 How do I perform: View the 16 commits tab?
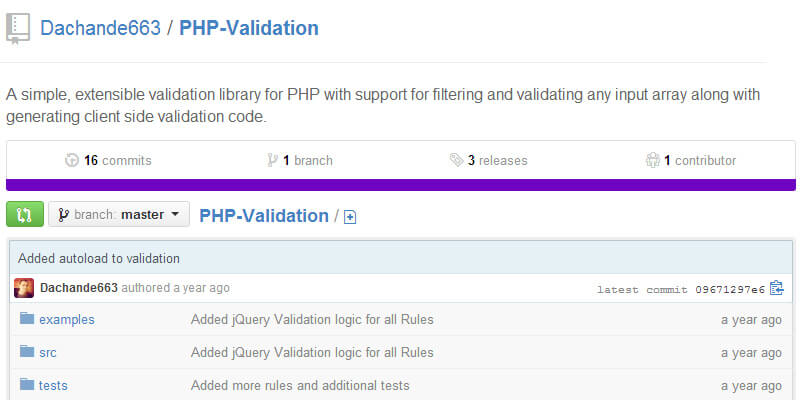pyautogui.click(x=108, y=160)
